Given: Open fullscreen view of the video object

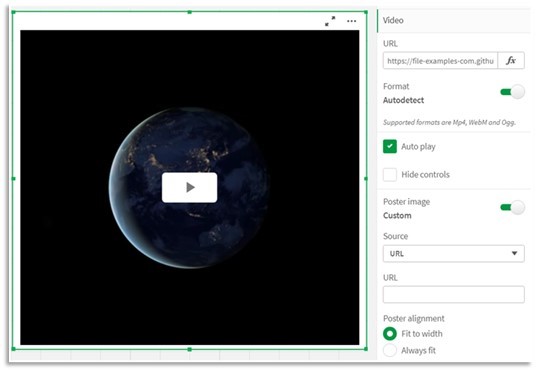Looking at the screenshot, I should click(330, 21).
